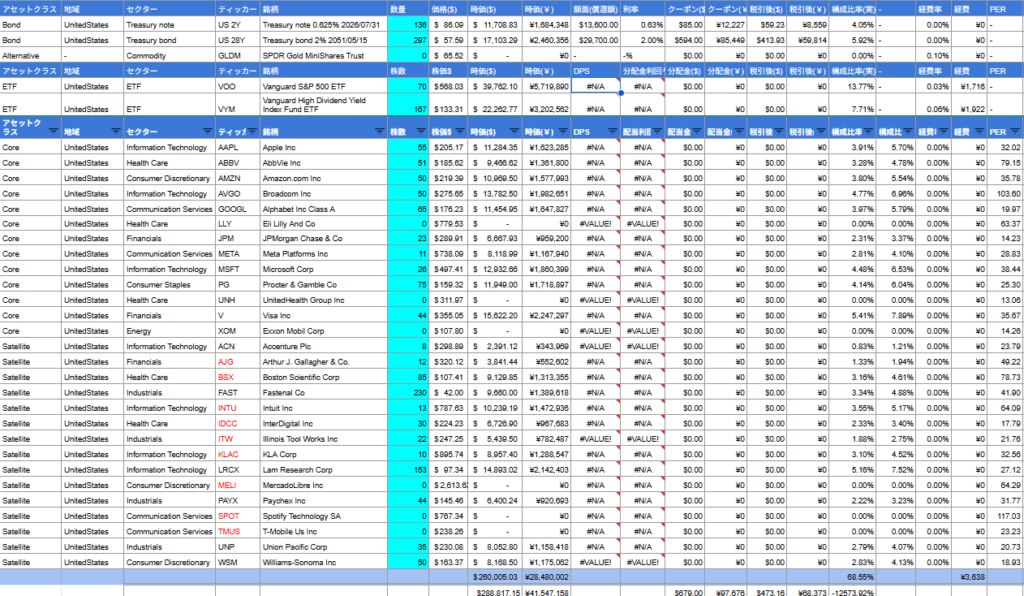Open the DPS filter icon in the stock header
Image resolution: width=1024 pixels, height=596 pixels.
click(x=612, y=131)
